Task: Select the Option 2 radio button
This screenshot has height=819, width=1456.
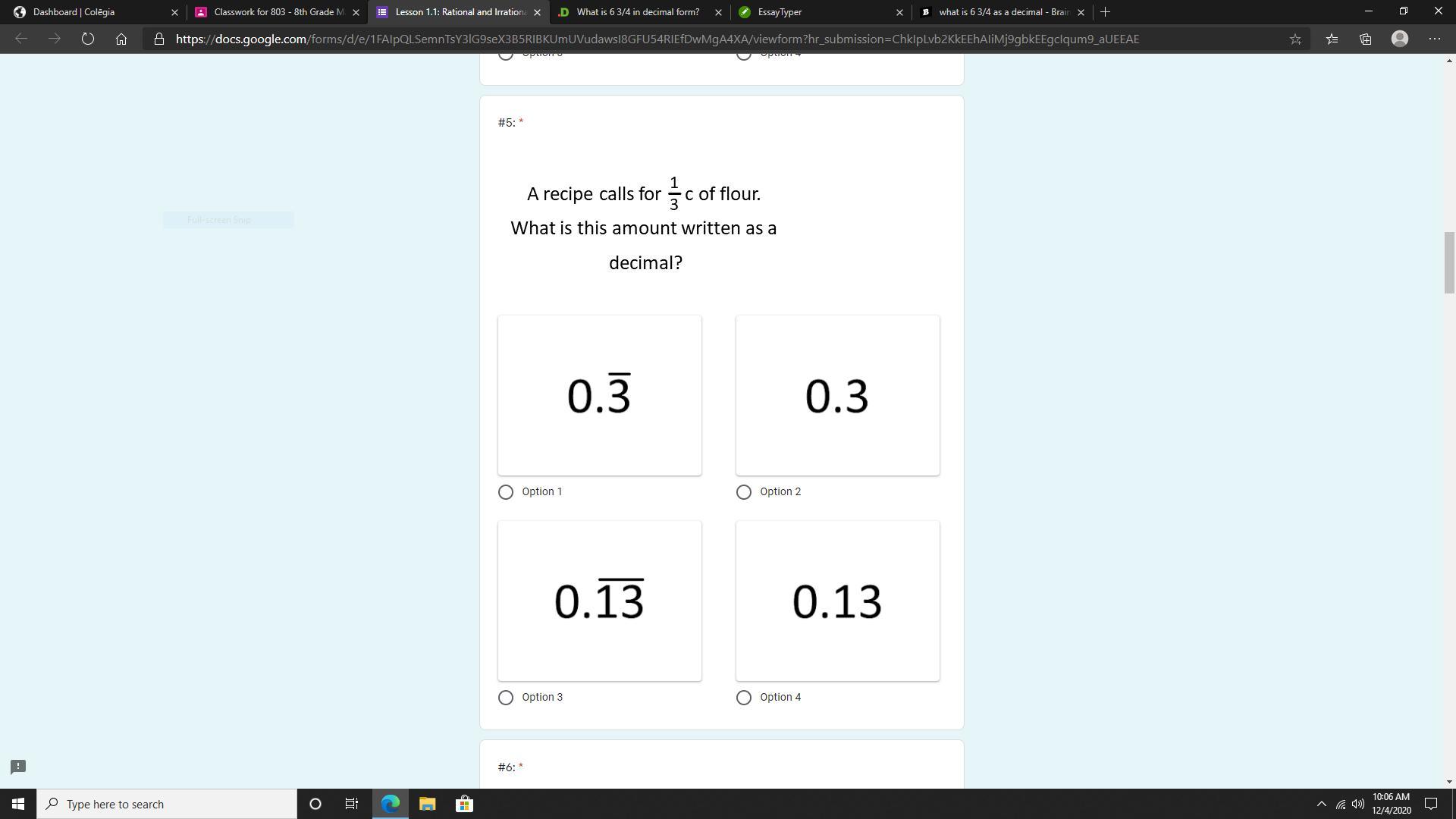Action: 744,492
